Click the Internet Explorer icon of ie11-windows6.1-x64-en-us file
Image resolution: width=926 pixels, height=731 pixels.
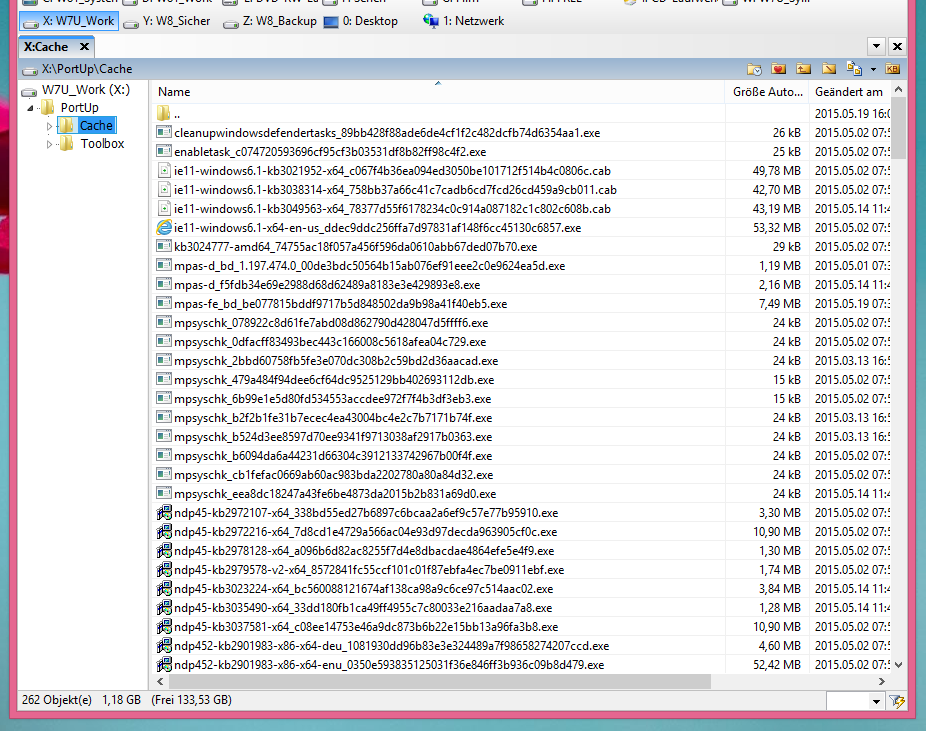(x=164, y=227)
